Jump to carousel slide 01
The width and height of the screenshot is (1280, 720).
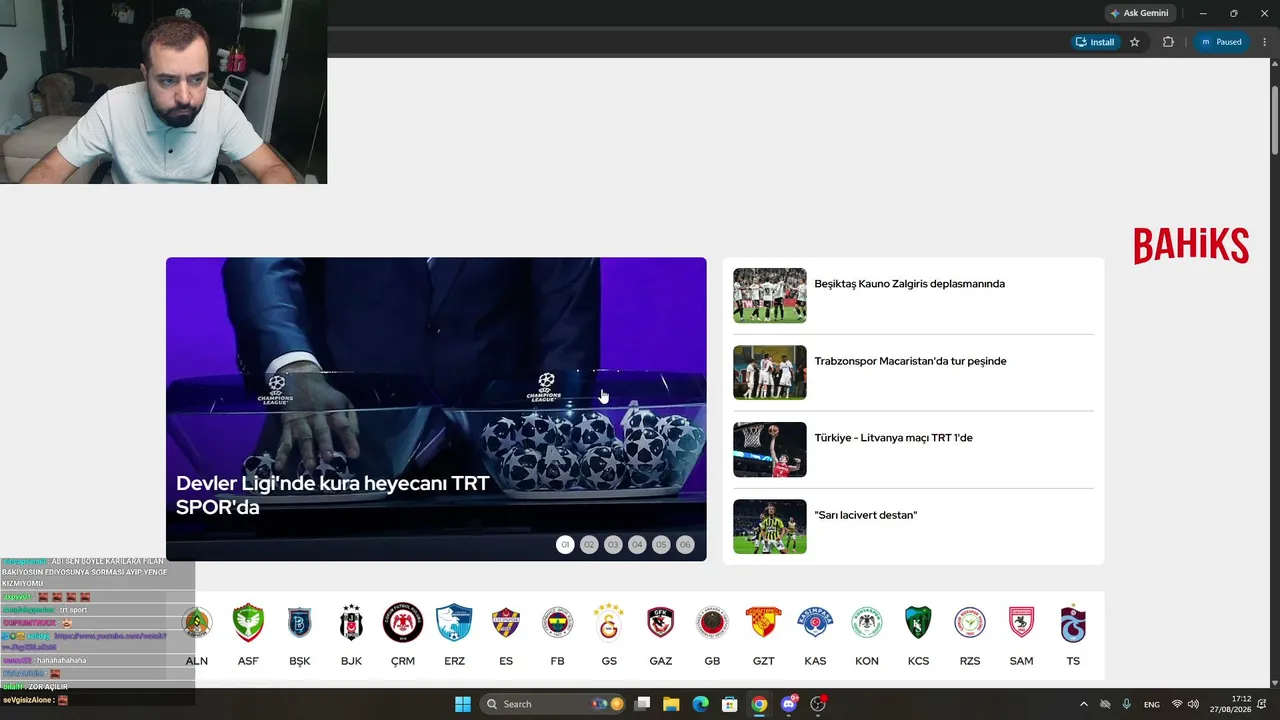565,545
